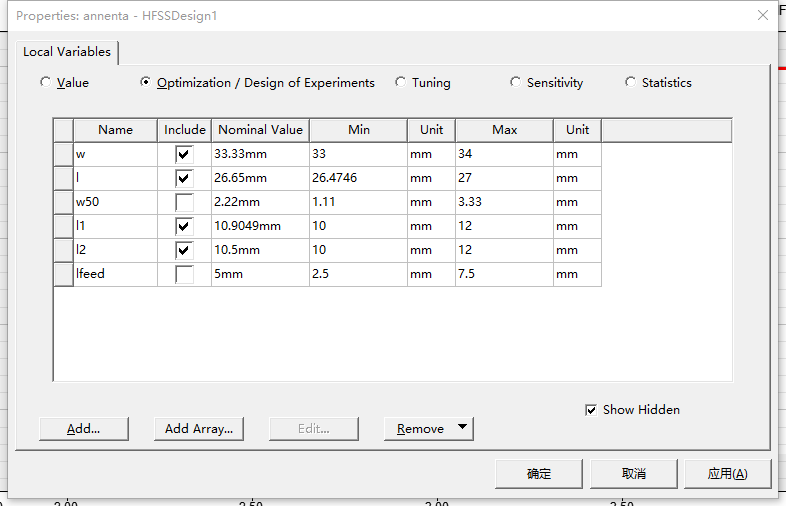Enable Include checkbox for w50
The image size is (786, 506).
click(x=184, y=202)
